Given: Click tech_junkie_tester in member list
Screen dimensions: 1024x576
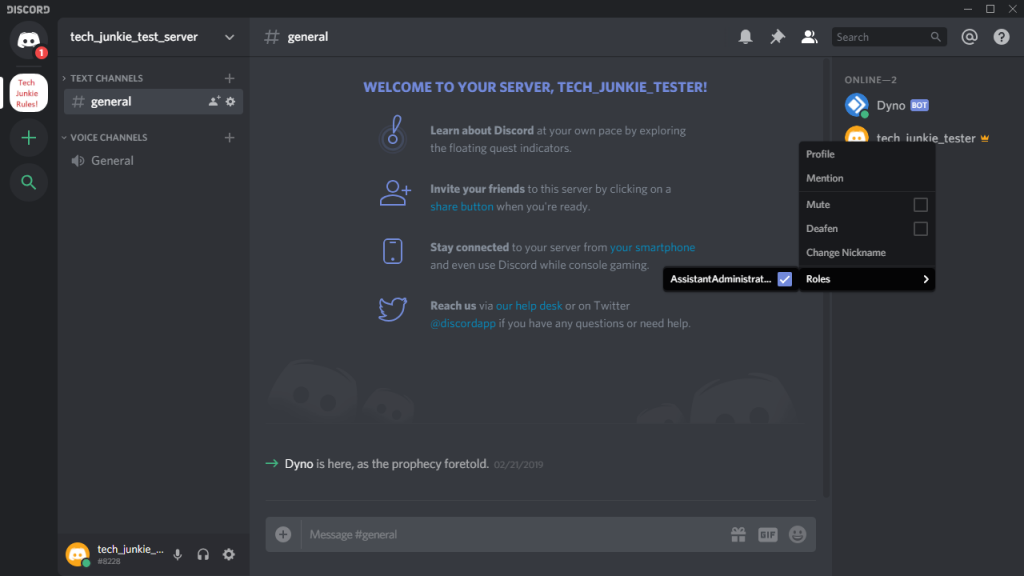Looking at the screenshot, I should pyautogui.click(x=925, y=138).
